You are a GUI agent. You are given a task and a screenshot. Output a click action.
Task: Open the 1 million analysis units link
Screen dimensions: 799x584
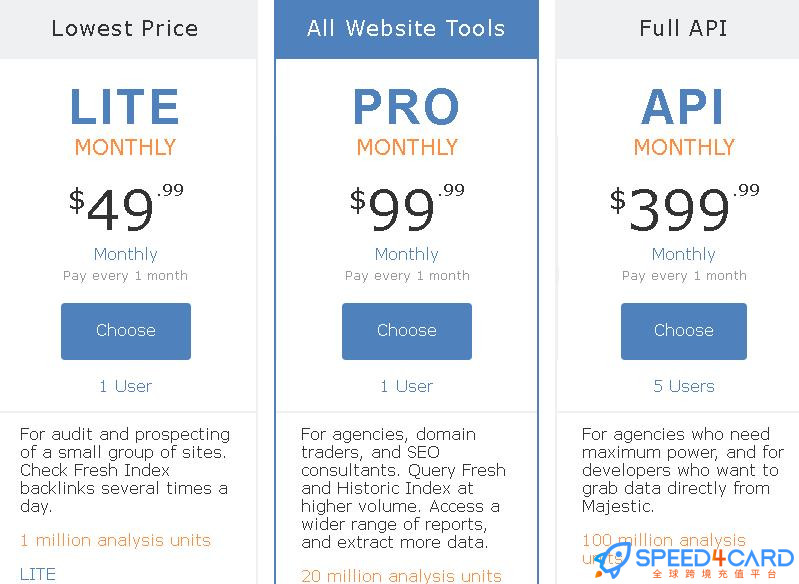pyautogui.click(x=115, y=540)
